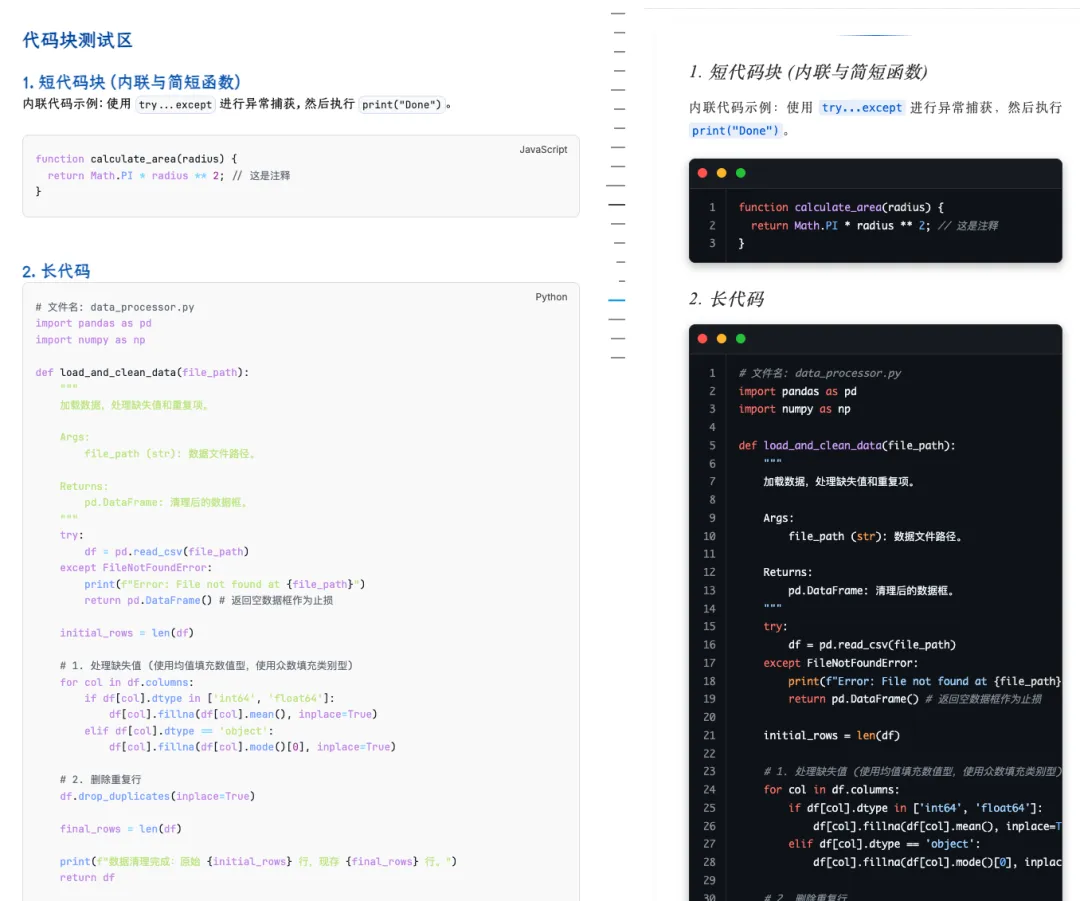Image resolution: width=1080 pixels, height=901 pixels.
Task: Click df.drop_duplicates(inplace=True) line in editor
Action: point(158,796)
